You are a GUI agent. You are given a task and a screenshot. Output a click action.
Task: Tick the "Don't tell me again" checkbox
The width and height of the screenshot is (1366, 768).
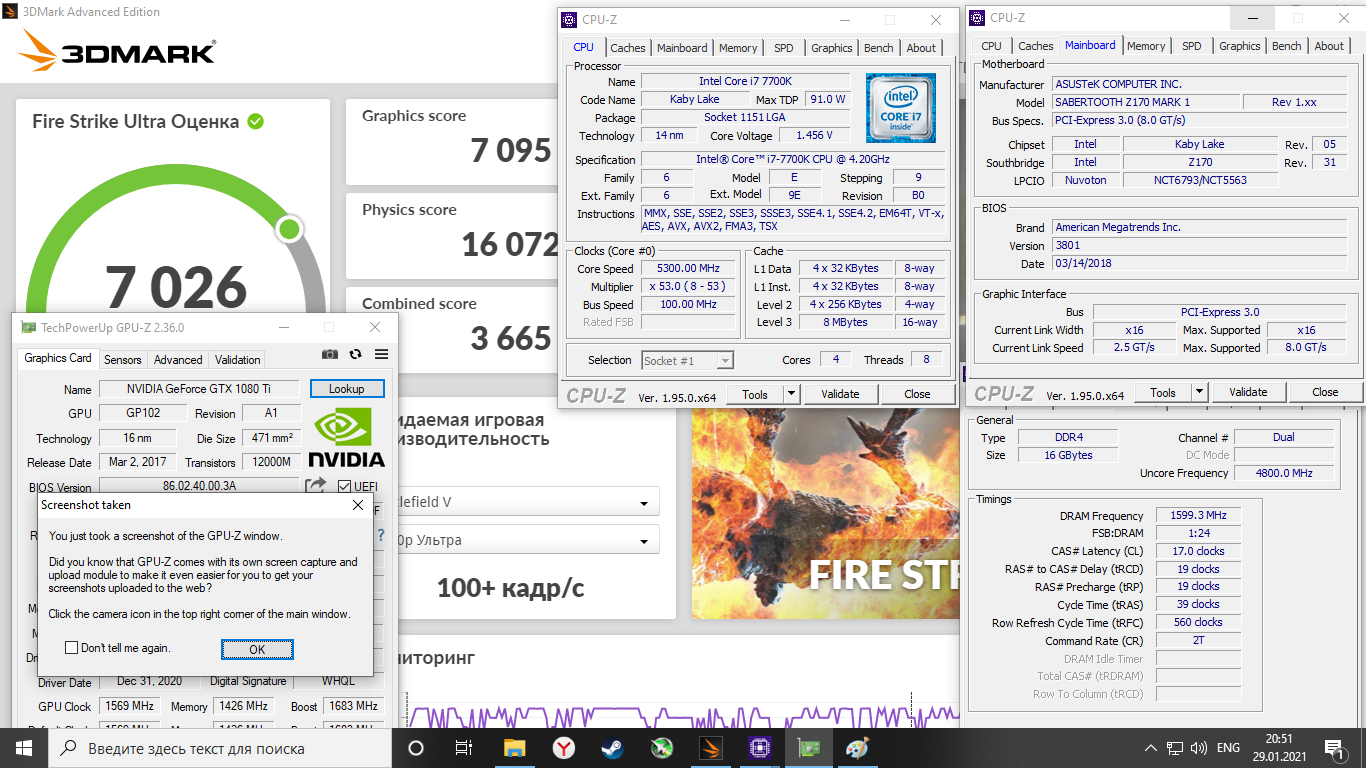[x=71, y=648]
